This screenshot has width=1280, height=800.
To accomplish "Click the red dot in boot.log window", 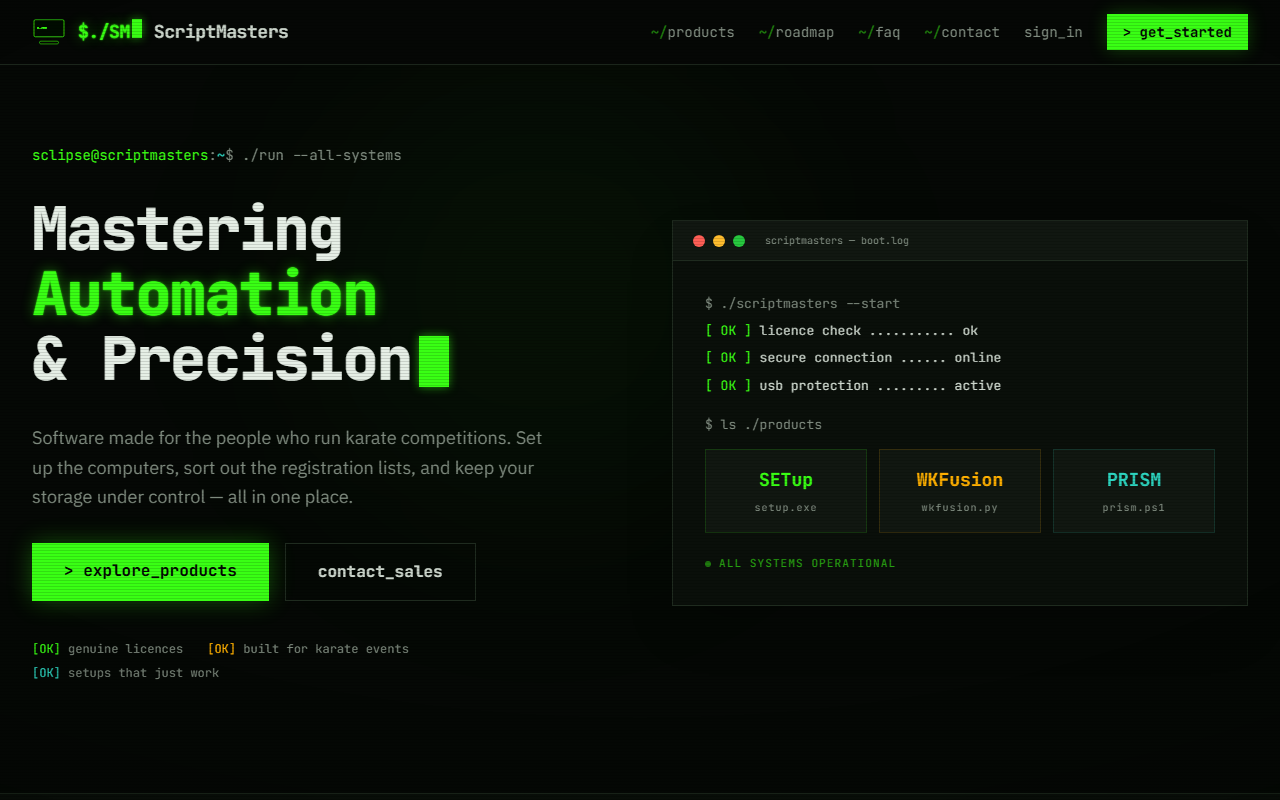I will [x=699, y=241].
